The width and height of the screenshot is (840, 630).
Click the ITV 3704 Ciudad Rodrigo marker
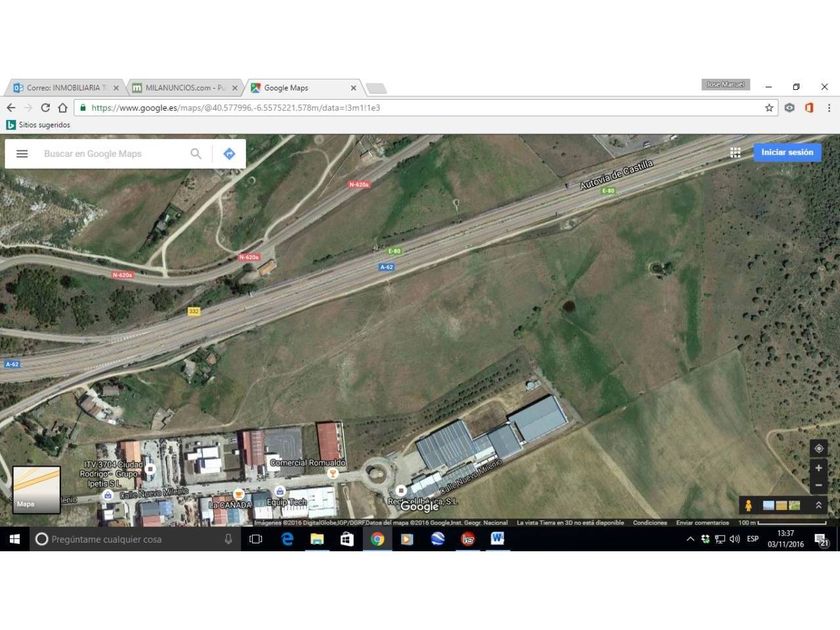(150, 469)
